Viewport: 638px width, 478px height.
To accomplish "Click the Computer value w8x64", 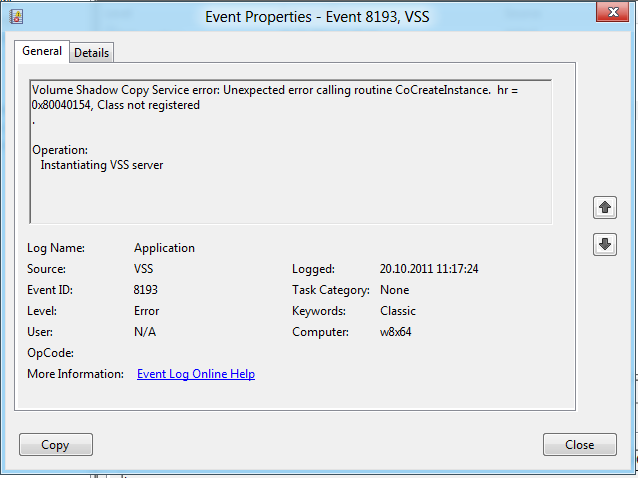I will coord(398,332).
